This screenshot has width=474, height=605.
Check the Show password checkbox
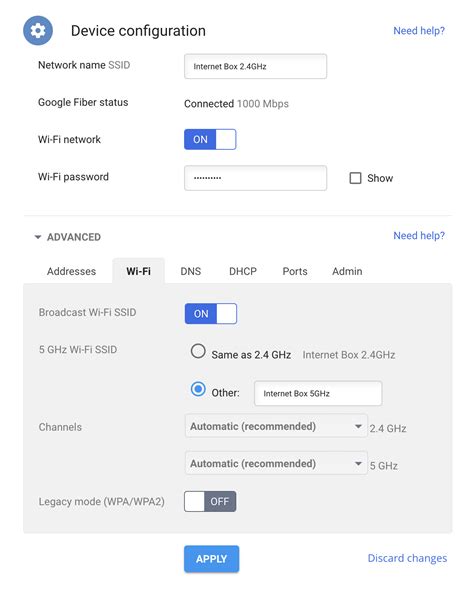[x=355, y=178]
